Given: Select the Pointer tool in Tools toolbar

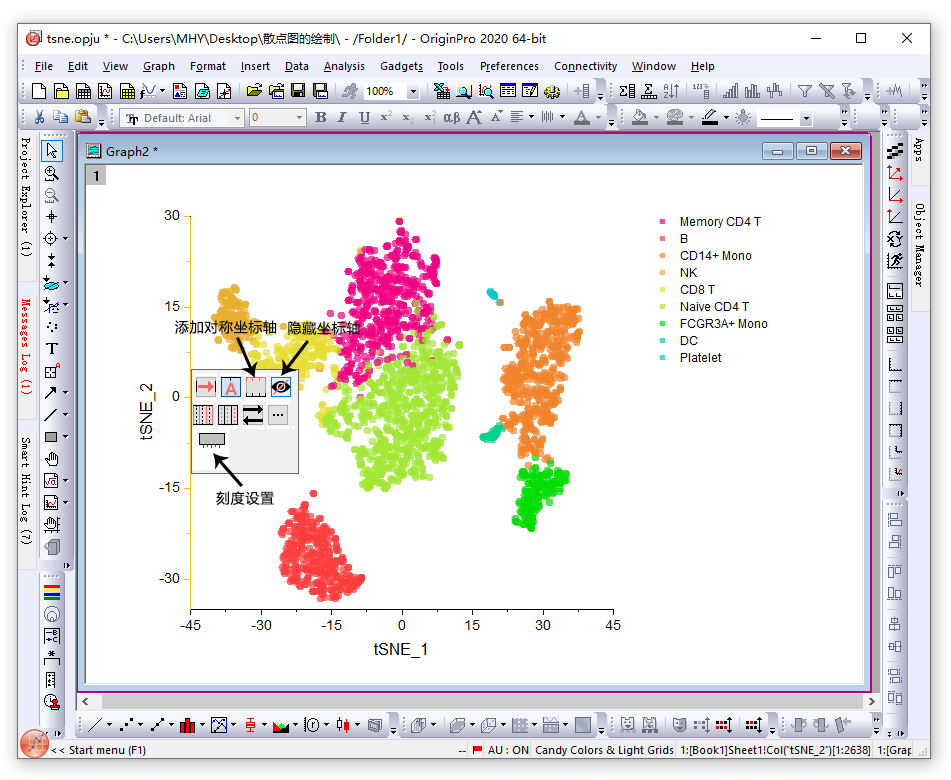Looking at the screenshot, I should click(x=52, y=150).
